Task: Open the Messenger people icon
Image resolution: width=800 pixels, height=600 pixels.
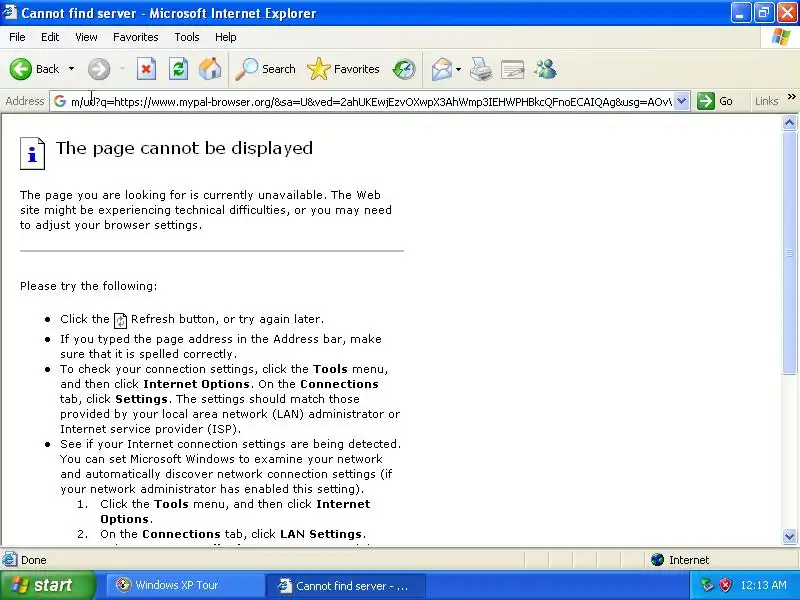Action: point(545,69)
